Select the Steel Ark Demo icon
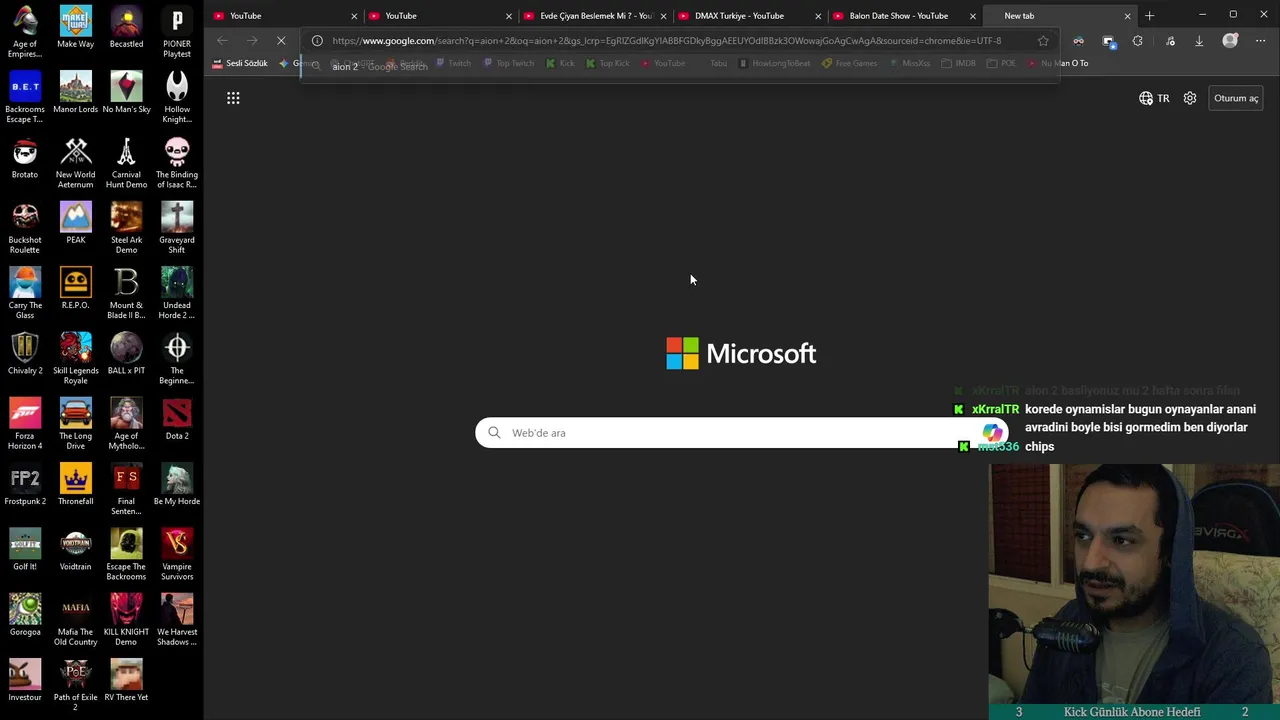 126,228
